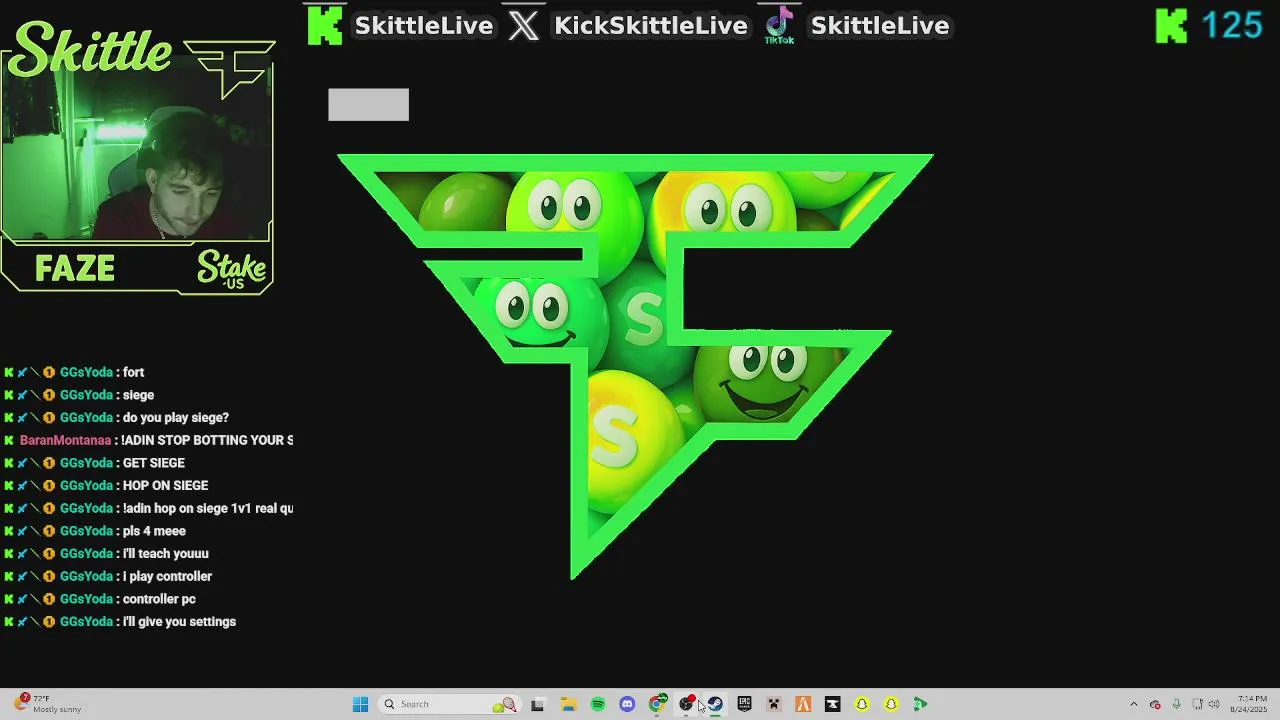Click chat message 'i play controller'
This screenshot has width=1280, height=720.
(x=167, y=577)
